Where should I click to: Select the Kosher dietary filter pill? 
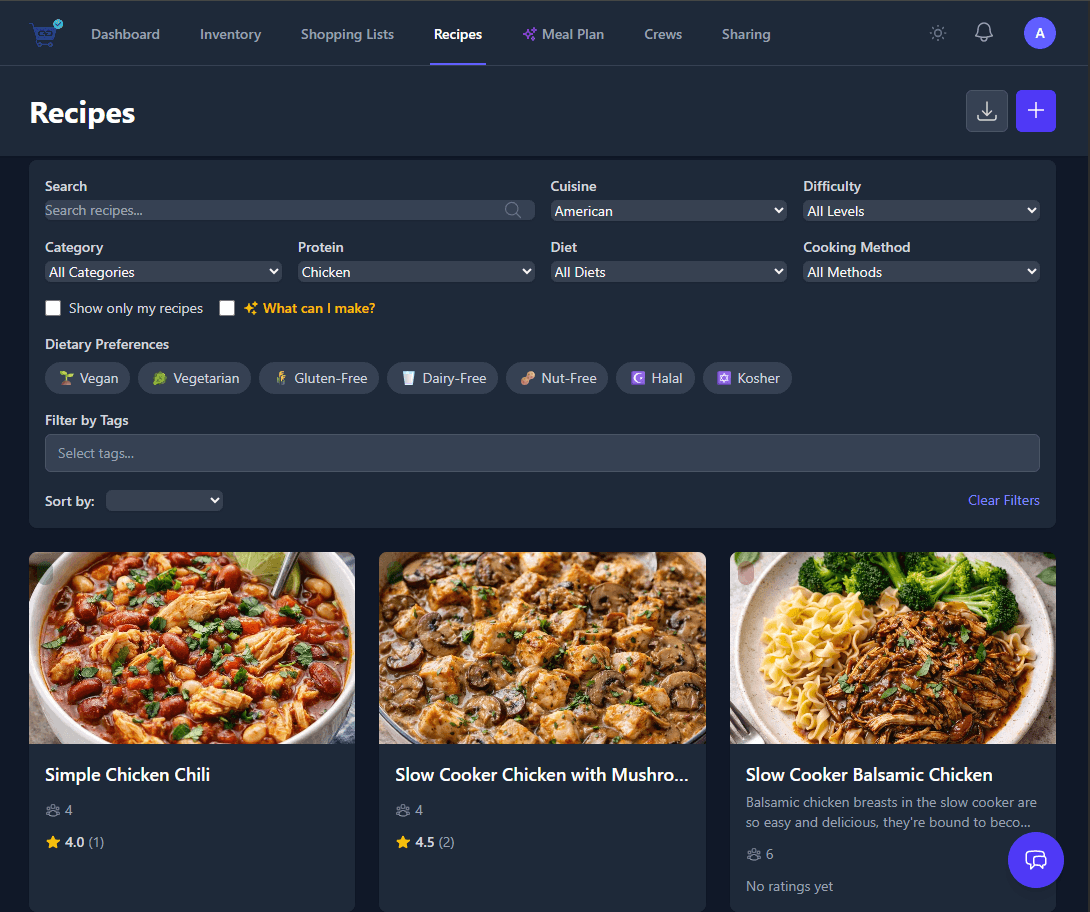coord(747,378)
